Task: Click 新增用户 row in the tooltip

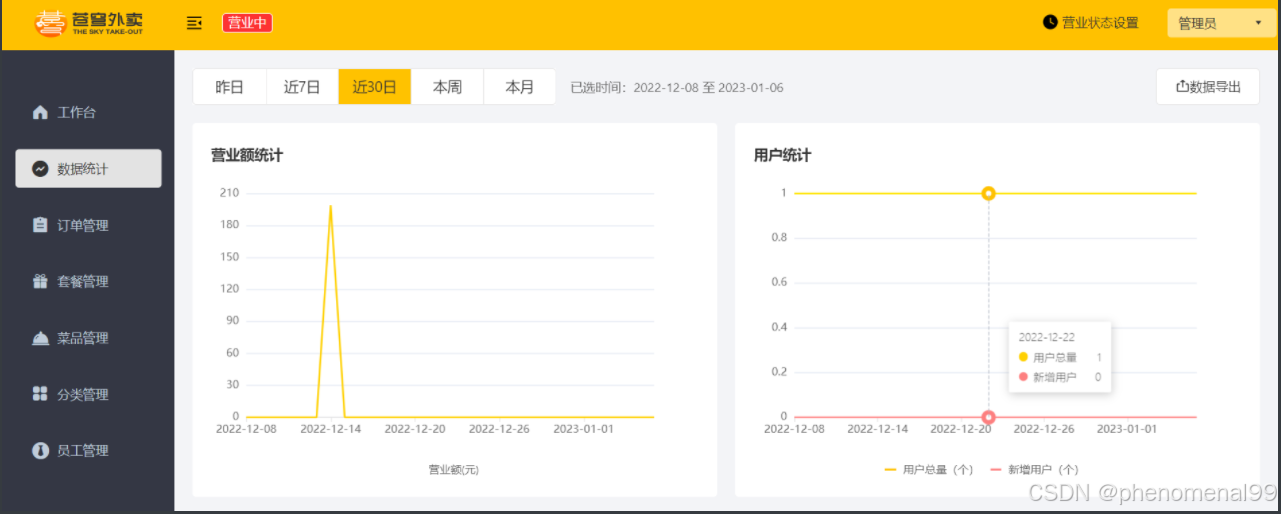Action: pos(1060,377)
